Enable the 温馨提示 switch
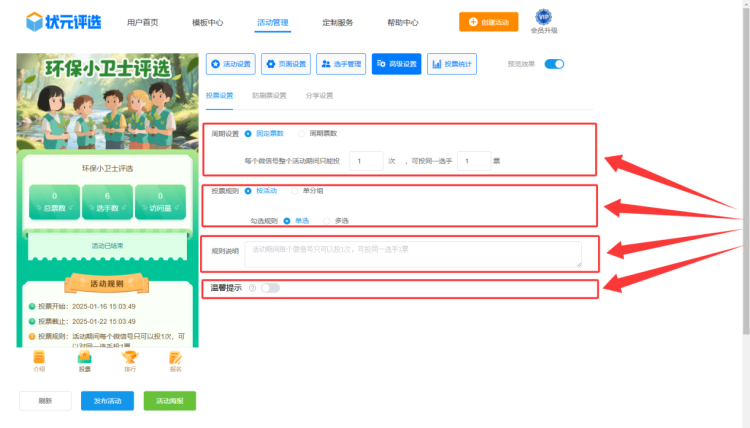The width and height of the screenshot is (750, 428). [270, 288]
